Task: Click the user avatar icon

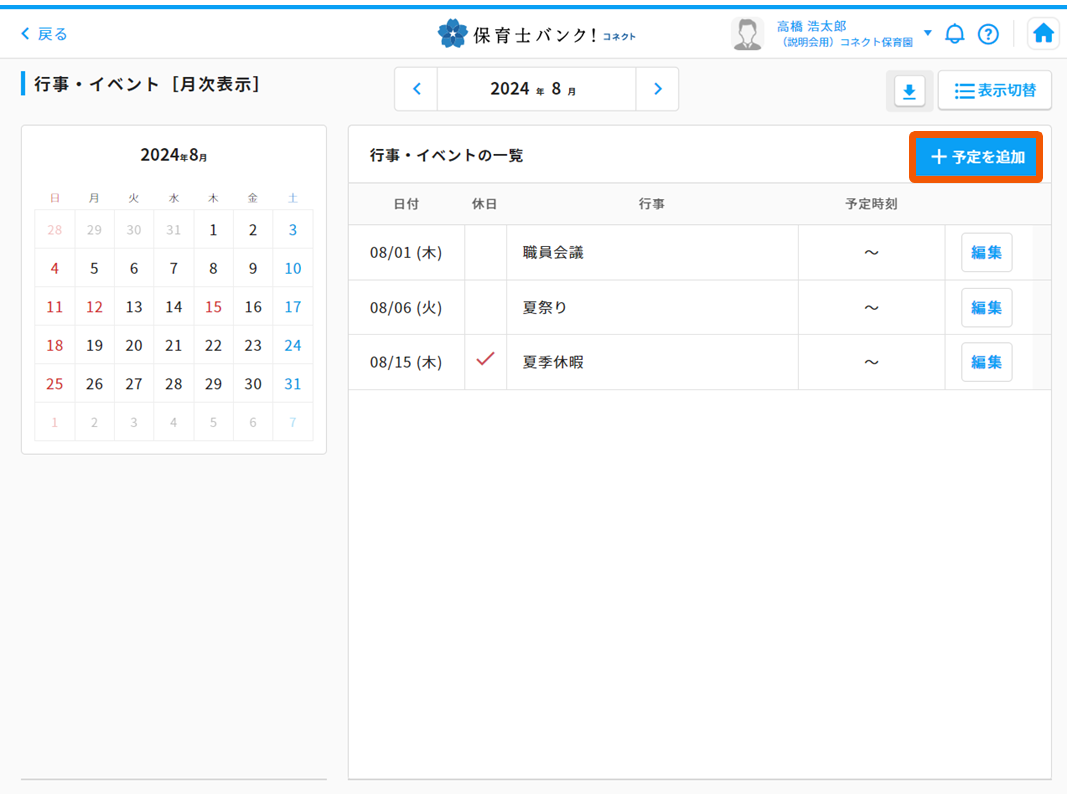Action: tap(747, 34)
